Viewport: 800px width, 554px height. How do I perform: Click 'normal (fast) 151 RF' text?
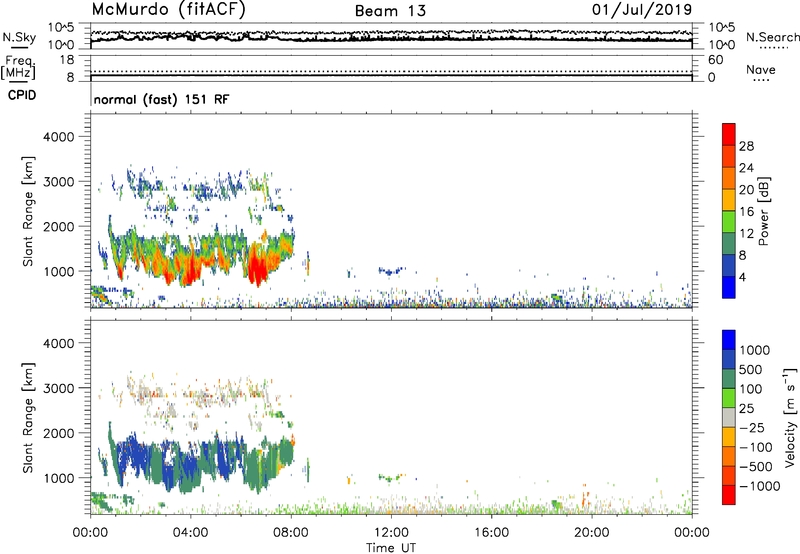pyautogui.click(x=161, y=99)
